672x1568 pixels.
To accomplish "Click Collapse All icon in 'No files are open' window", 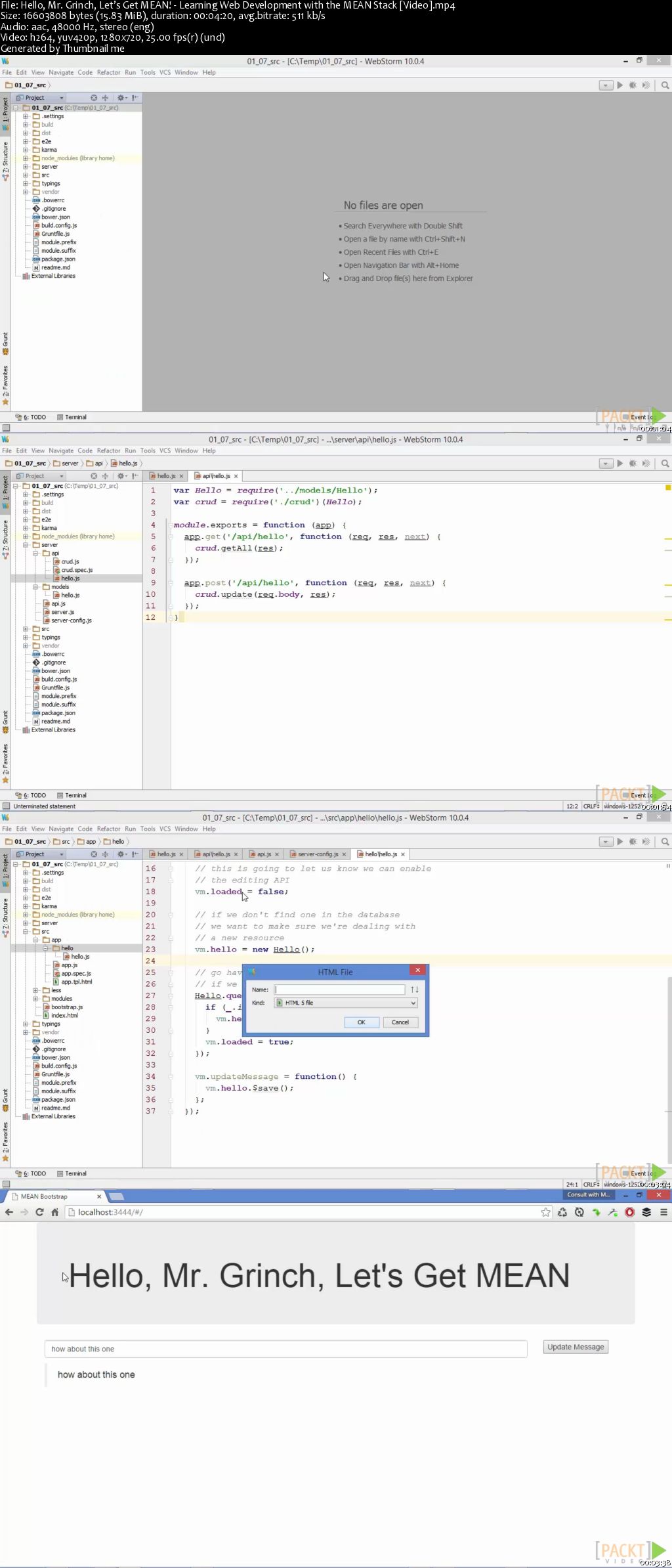I will [x=105, y=98].
